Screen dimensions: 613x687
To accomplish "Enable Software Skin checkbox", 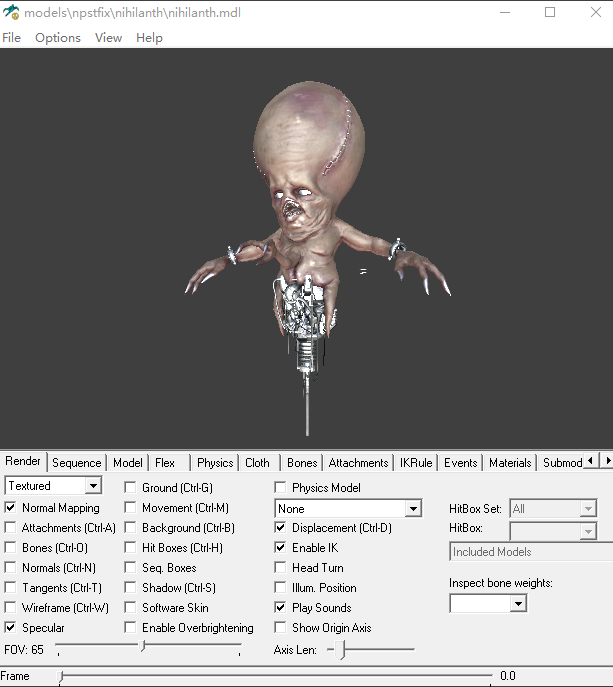I will click(x=130, y=607).
